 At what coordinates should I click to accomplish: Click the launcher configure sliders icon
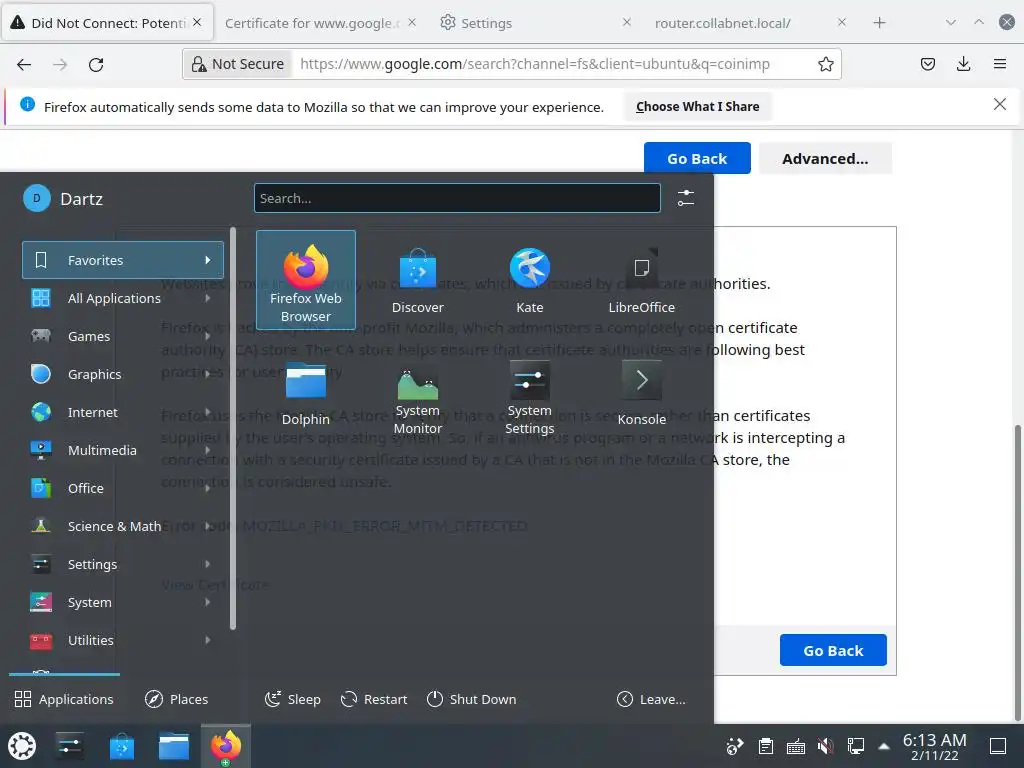(686, 198)
